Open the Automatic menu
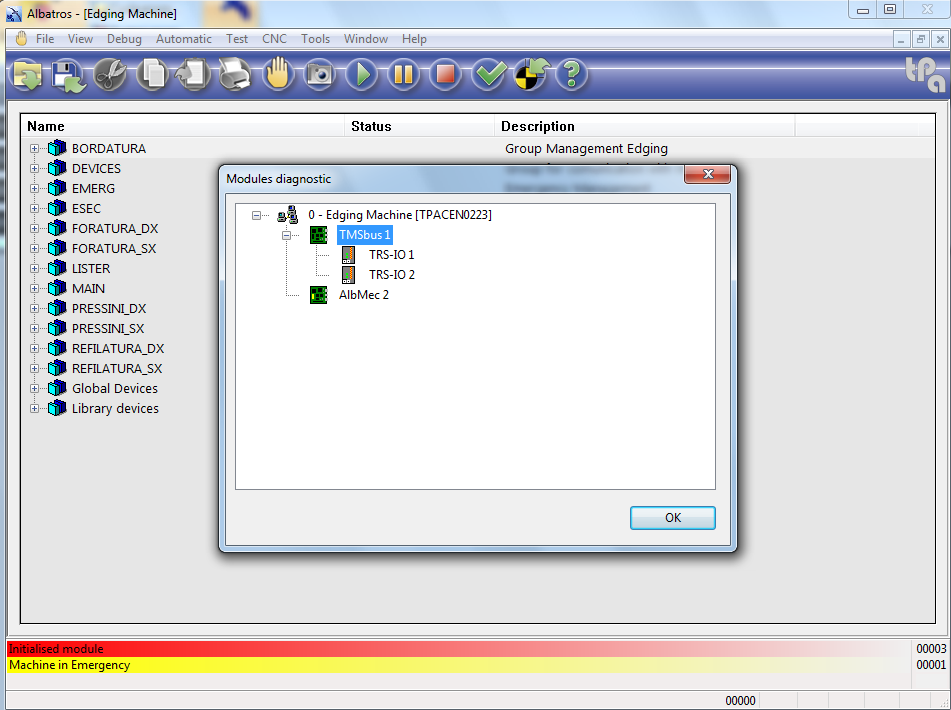Screen dimensions: 951x710 tap(183, 39)
